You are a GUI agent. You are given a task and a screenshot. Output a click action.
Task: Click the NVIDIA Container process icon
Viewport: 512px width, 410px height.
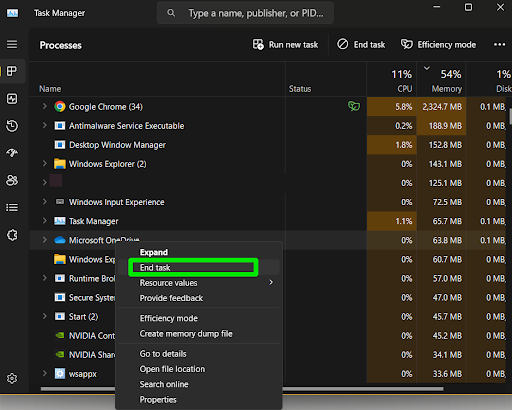[60, 335]
